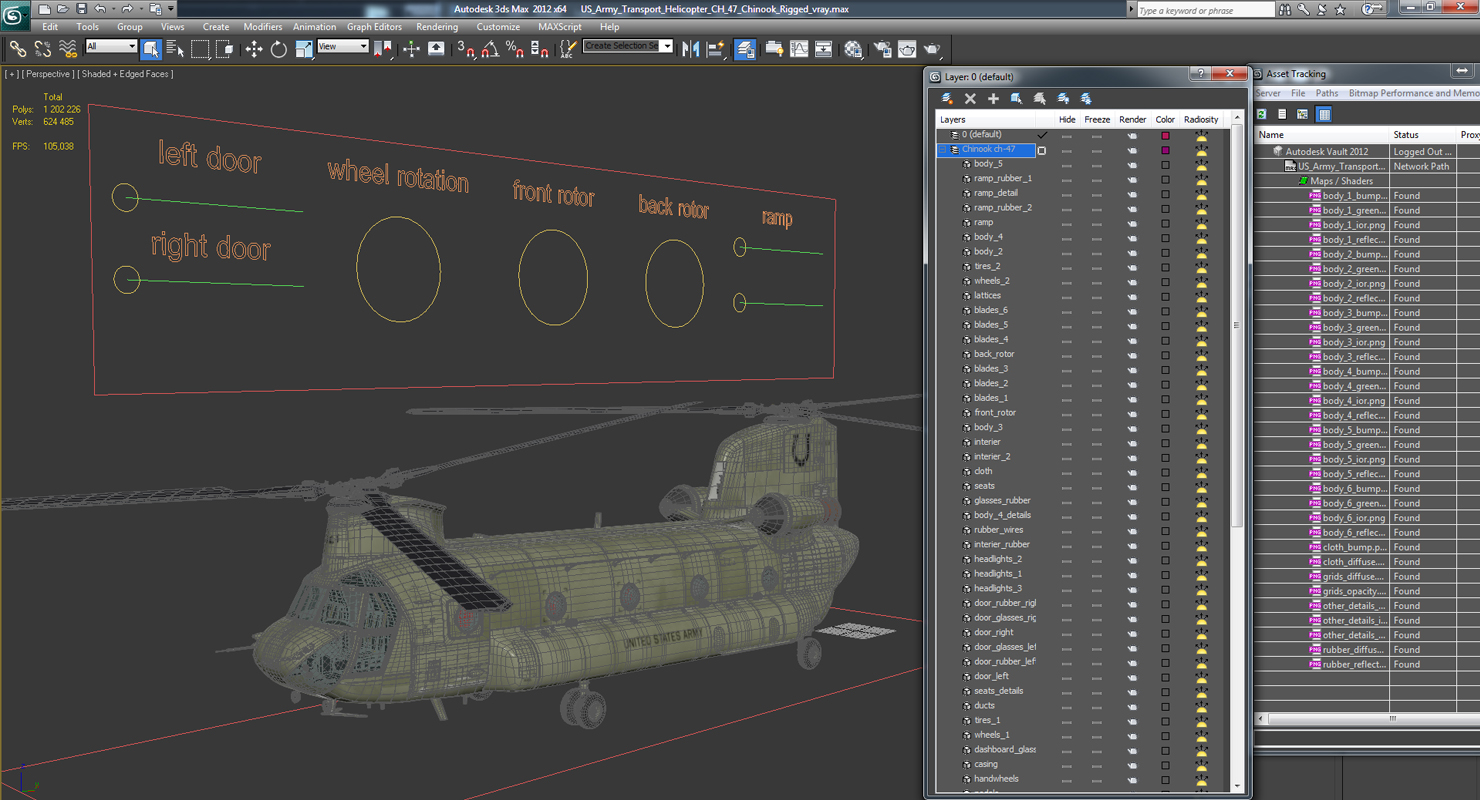This screenshot has height=800, width=1480.
Task: Toggle 3D Snaps icon
Action: [x=465, y=48]
